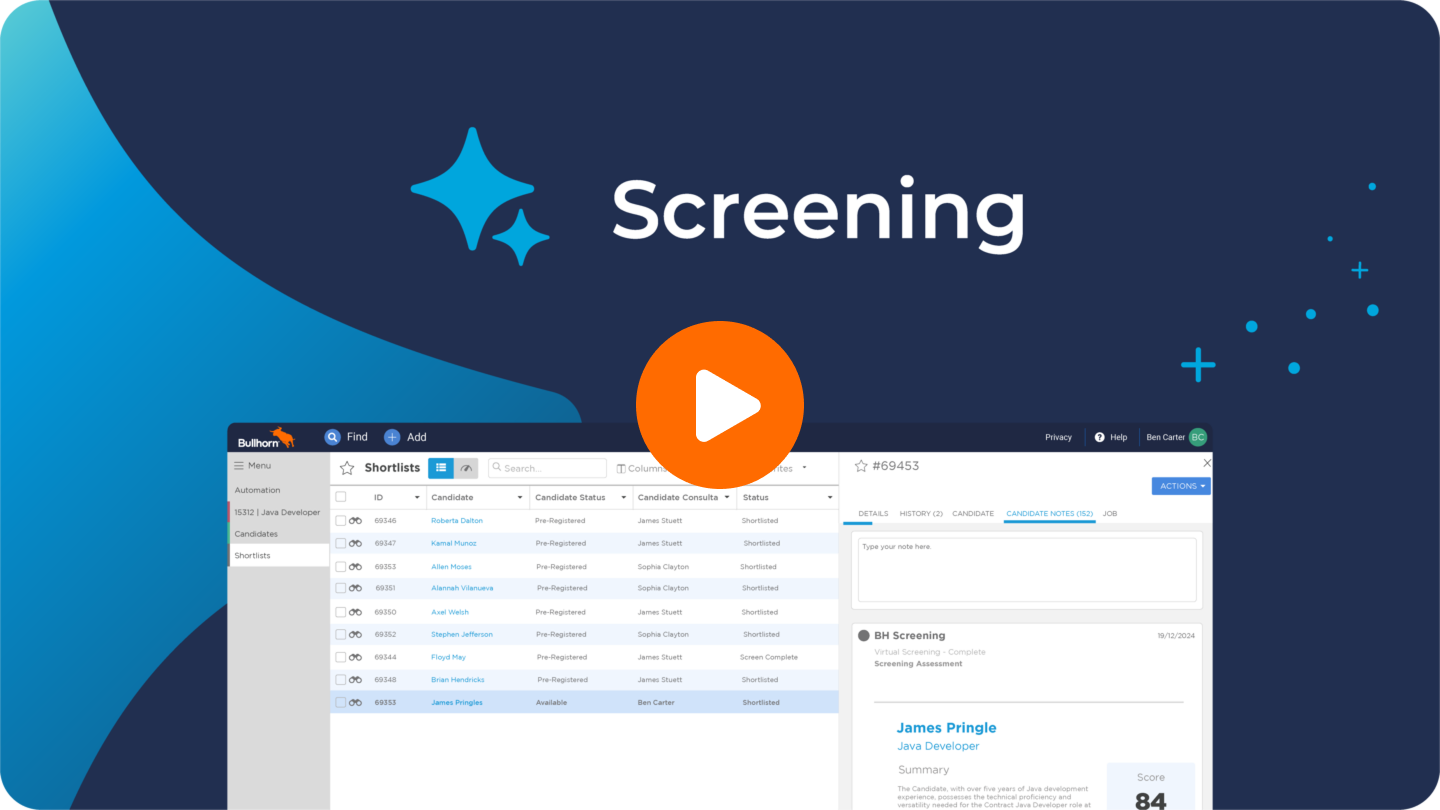
Task: Check the Floyd May row checkbox
Action: 341,658
